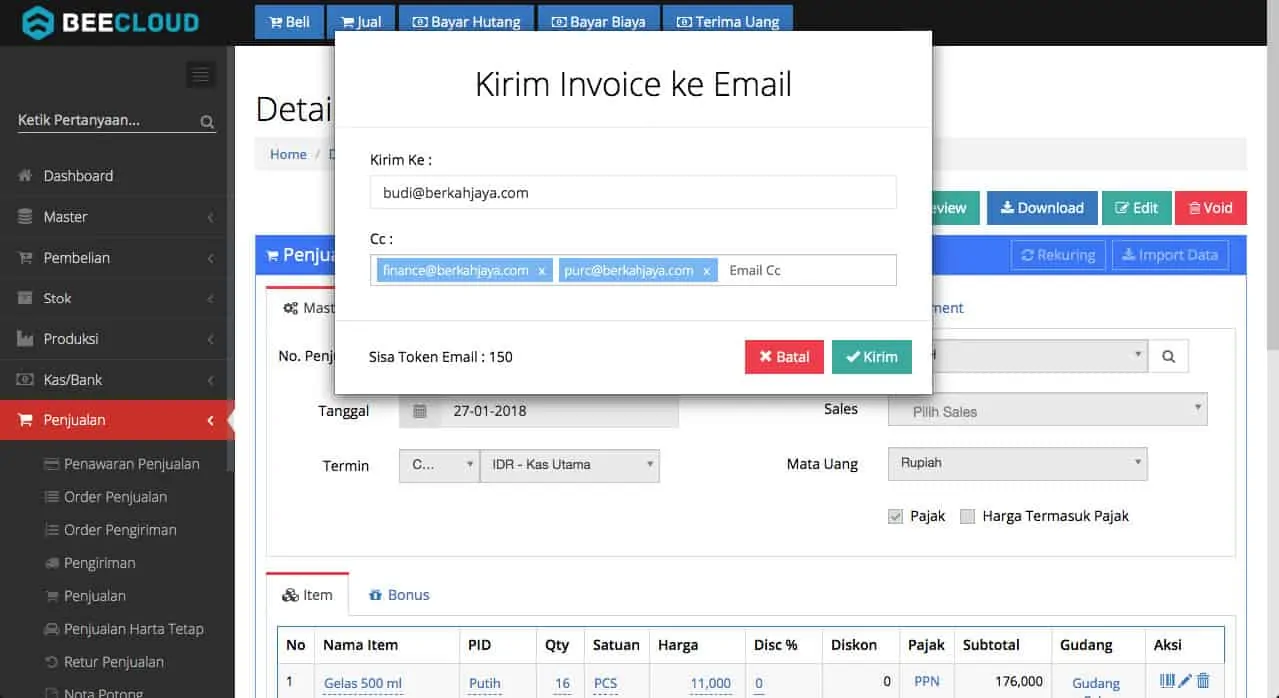1279x698 pixels.
Task: Click the Bayar Biaya button
Action: (x=599, y=22)
